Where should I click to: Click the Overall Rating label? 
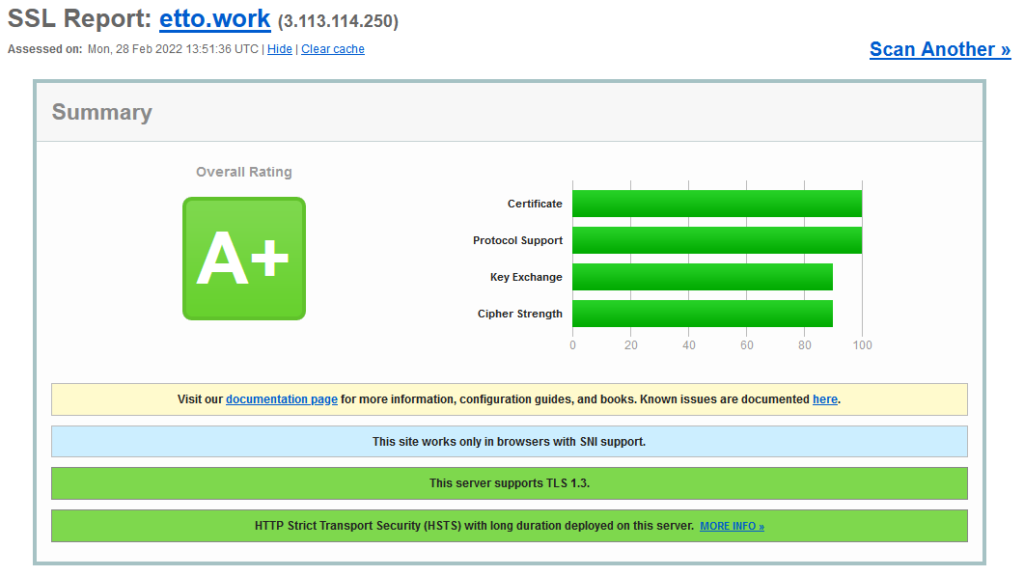244,172
